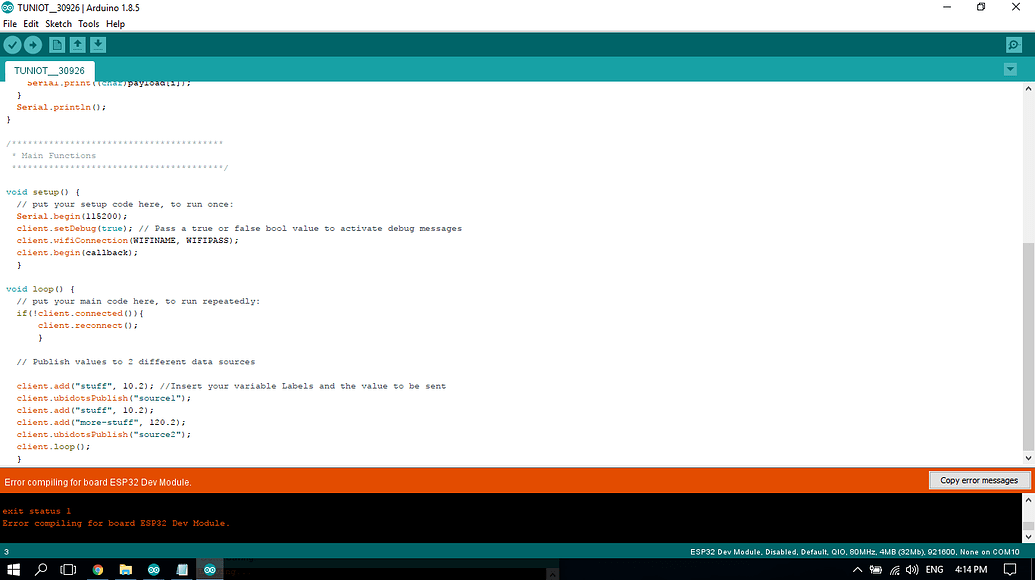Click the volume speaker icon in tray
Screen dimensions: 1035x580
911,569
